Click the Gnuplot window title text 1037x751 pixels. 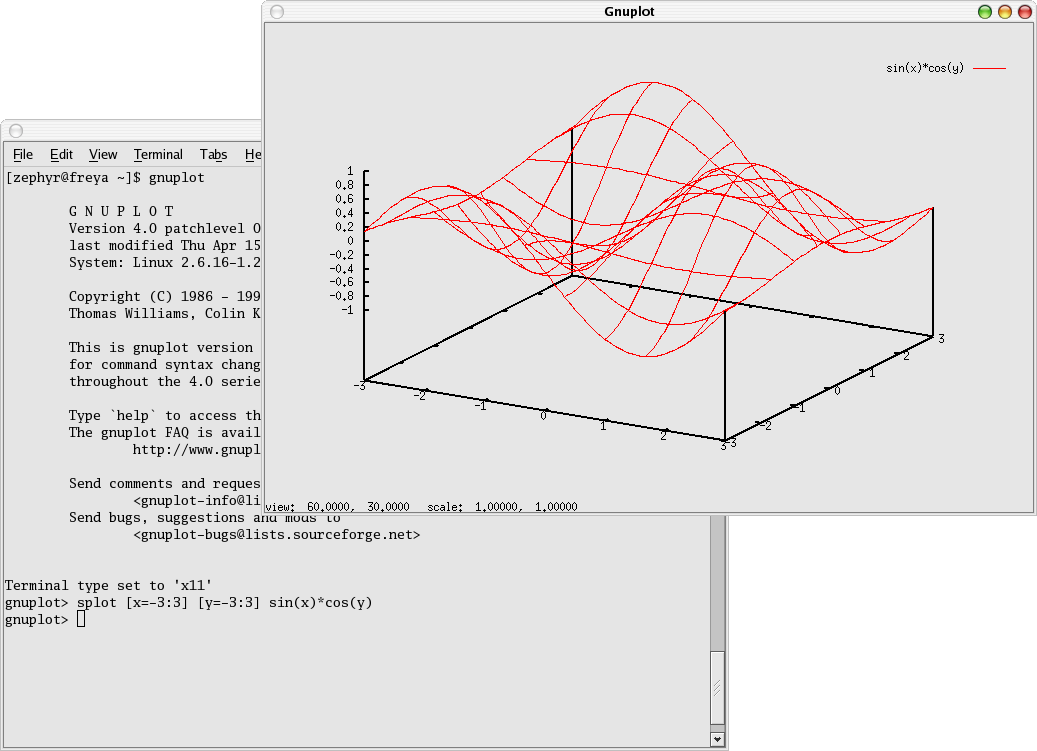click(629, 12)
